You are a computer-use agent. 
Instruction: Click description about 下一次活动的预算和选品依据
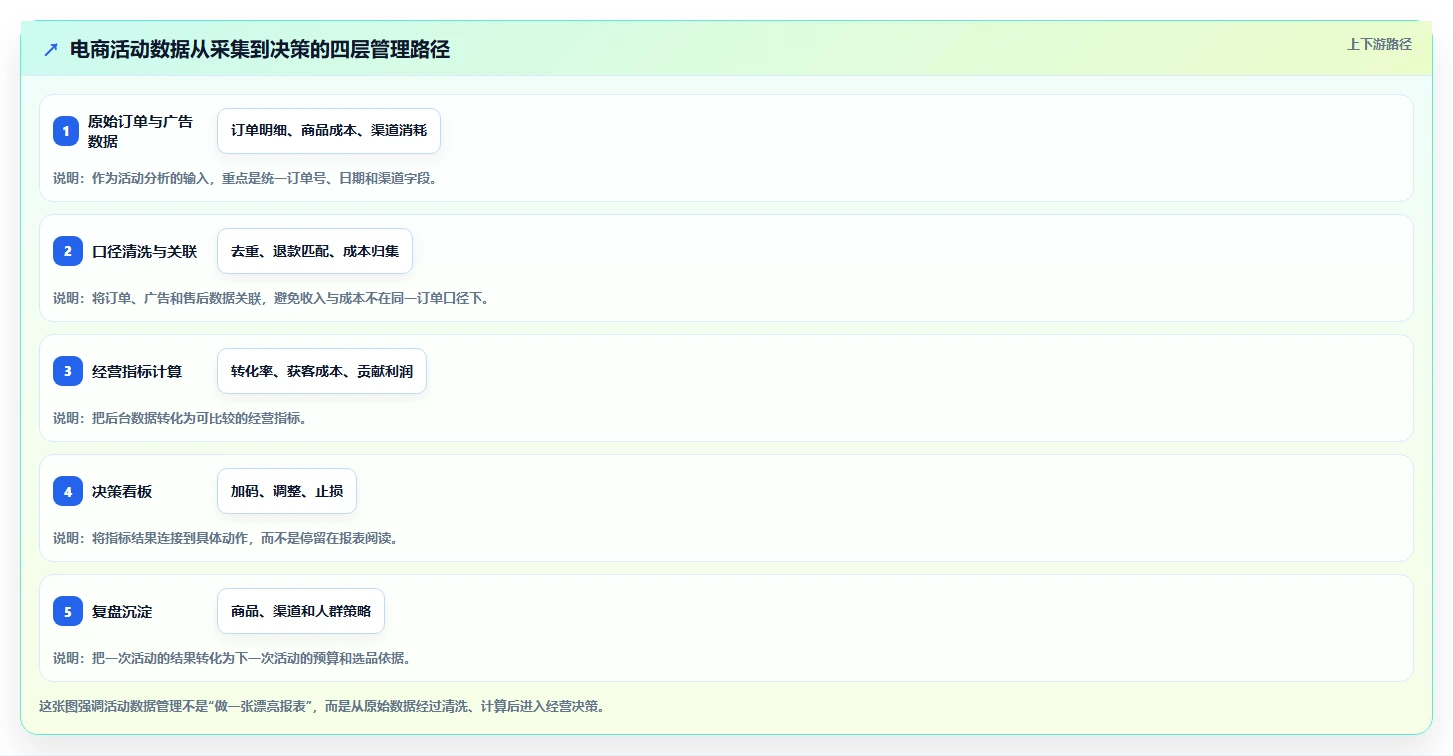(x=232, y=658)
